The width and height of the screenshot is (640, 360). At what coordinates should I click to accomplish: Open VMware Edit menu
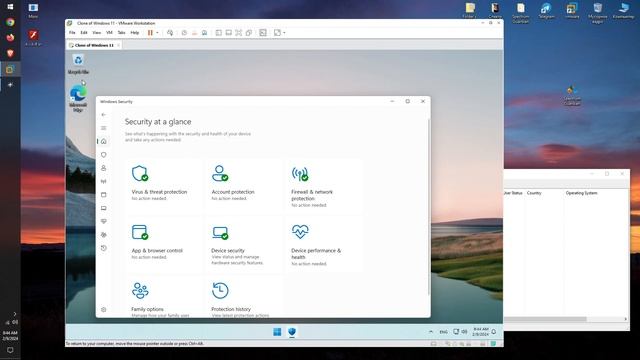[x=84, y=33]
